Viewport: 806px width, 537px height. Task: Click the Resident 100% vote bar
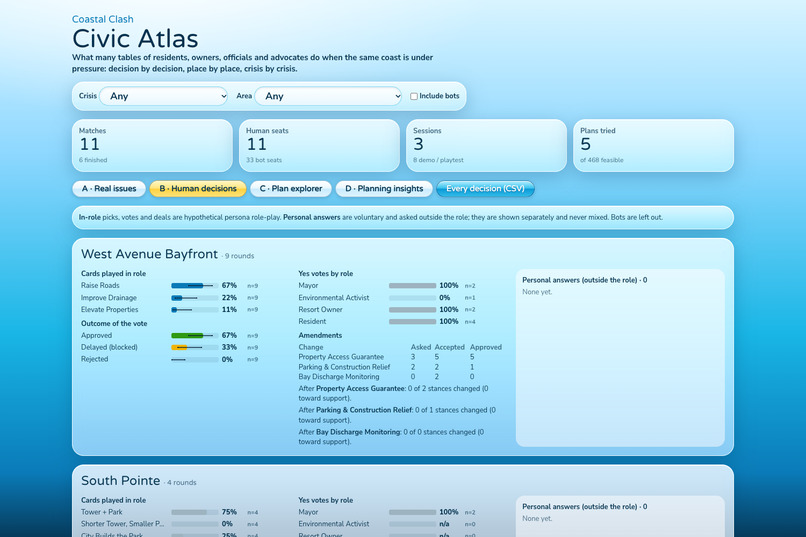pos(412,322)
